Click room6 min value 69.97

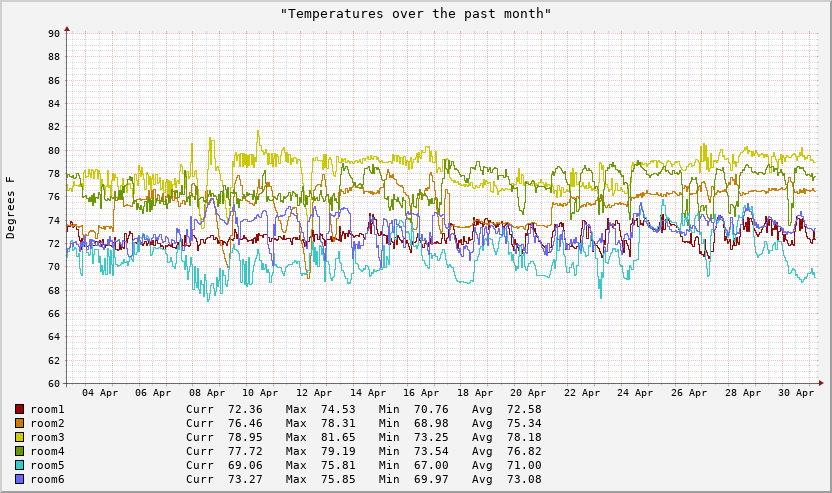point(431,479)
